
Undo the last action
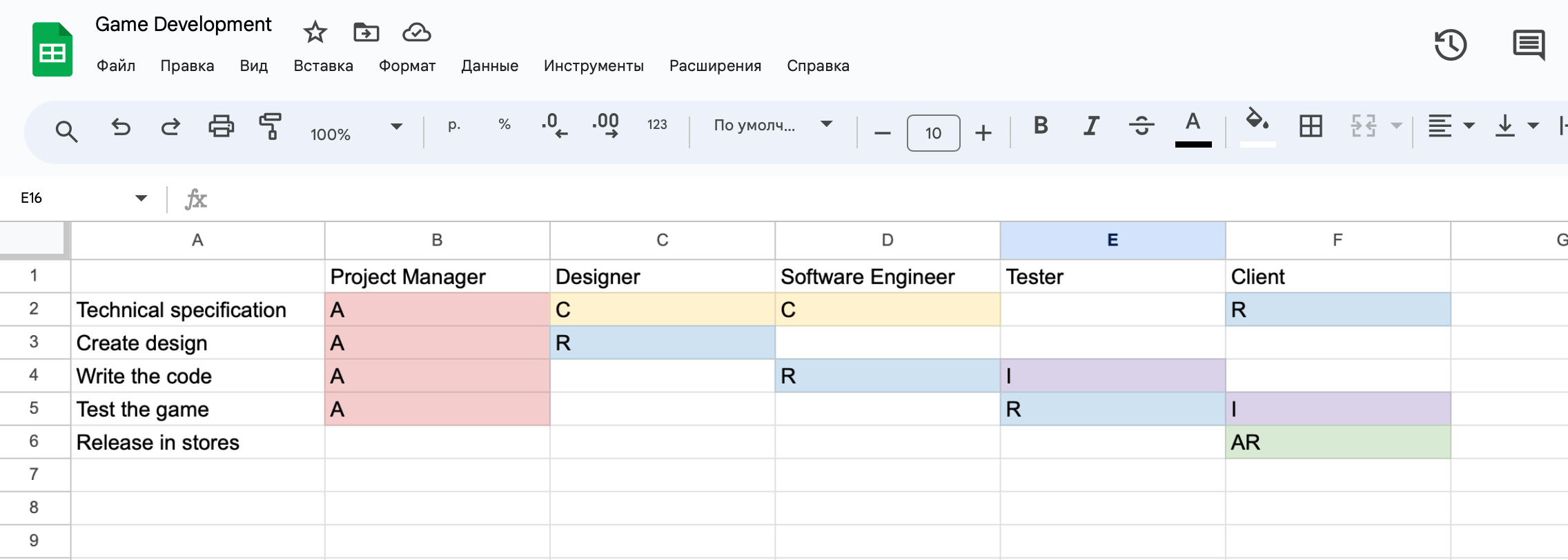tap(121, 128)
